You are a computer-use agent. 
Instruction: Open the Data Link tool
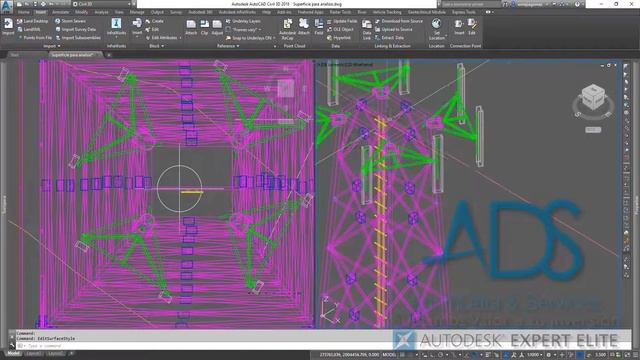pos(367,29)
